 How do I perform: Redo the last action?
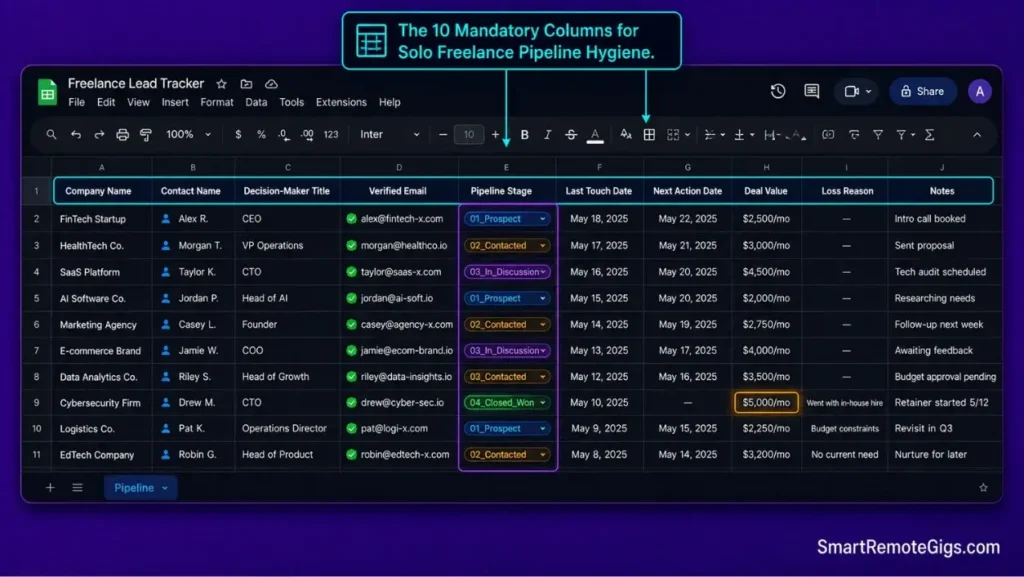[99, 134]
